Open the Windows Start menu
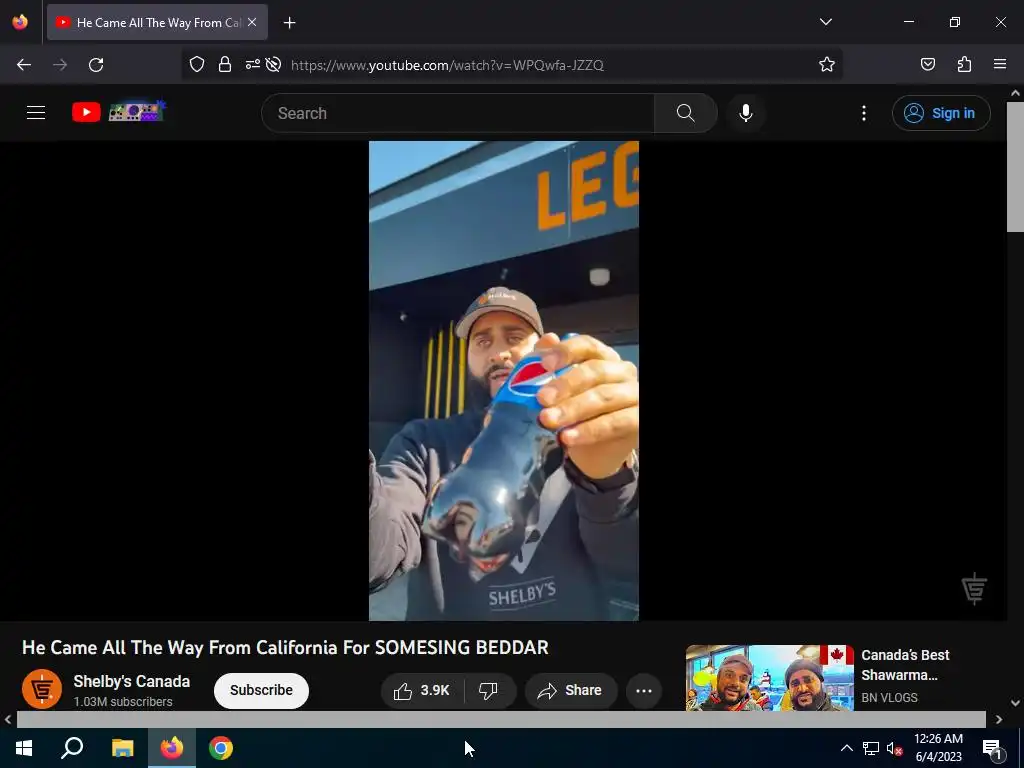 click(x=24, y=748)
